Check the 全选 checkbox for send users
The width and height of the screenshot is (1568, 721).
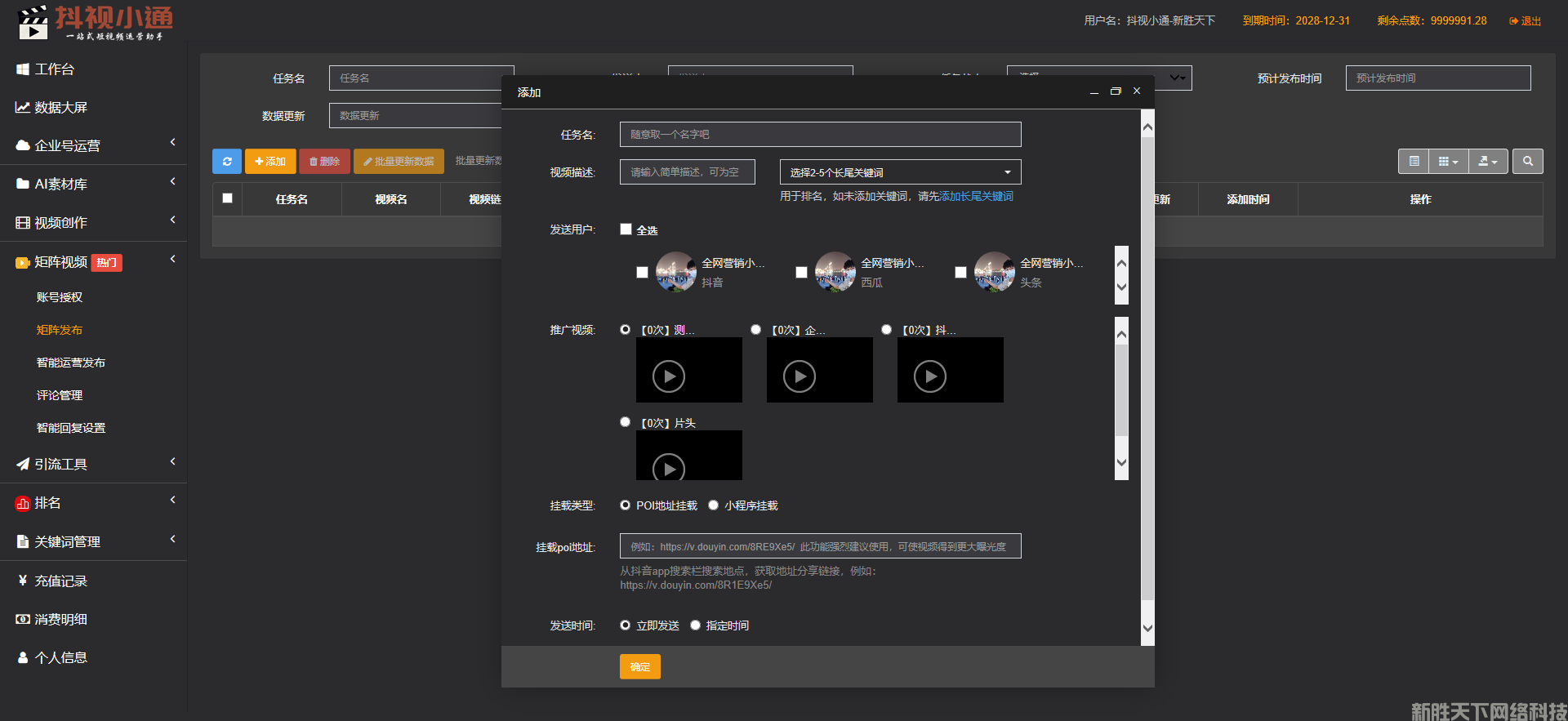[x=626, y=230]
